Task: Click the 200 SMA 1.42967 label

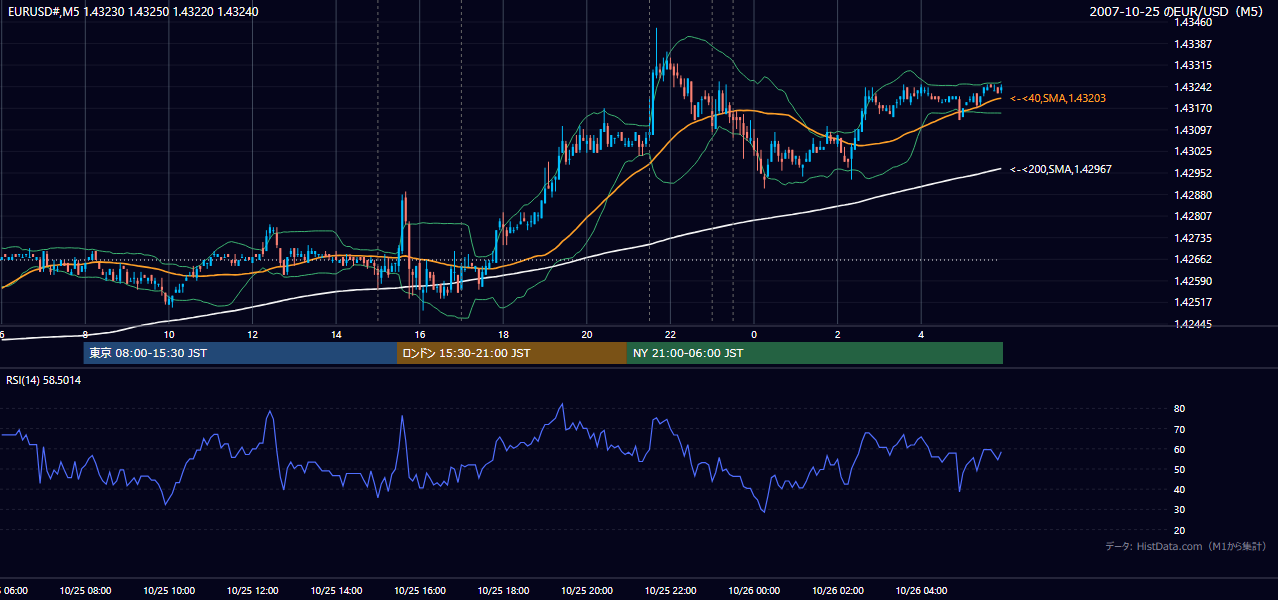Action: click(1060, 169)
